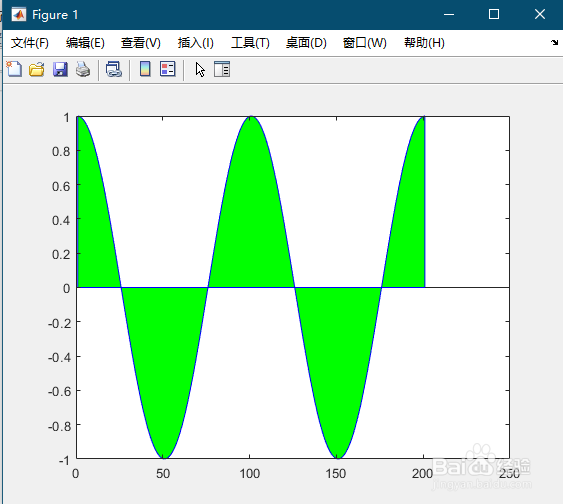The image size is (563, 504).
Task: Open the 帮助(H) menu
Action: pos(424,43)
